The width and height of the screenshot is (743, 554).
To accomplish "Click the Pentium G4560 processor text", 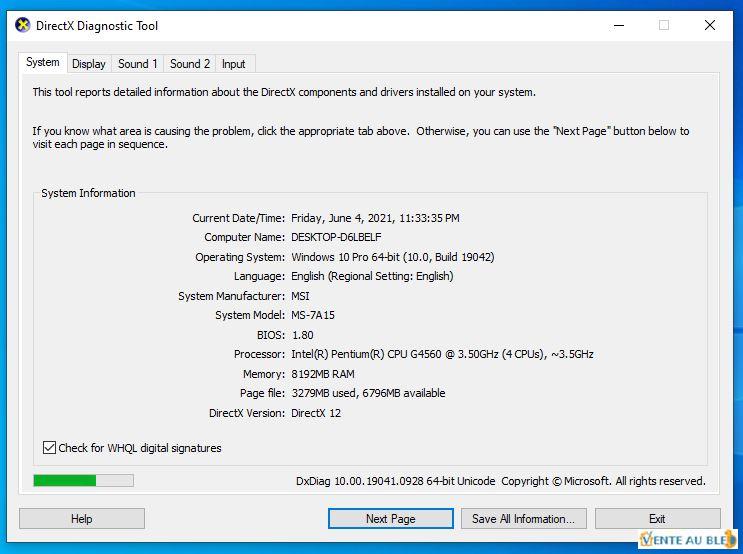I will [x=442, y=354].
